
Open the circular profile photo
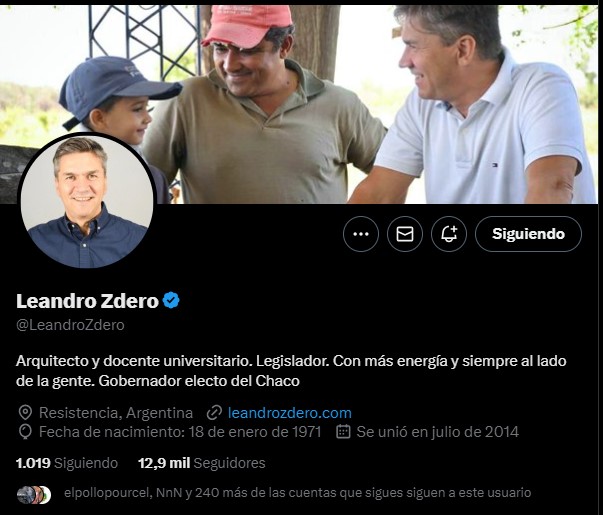tap(87, 200)
